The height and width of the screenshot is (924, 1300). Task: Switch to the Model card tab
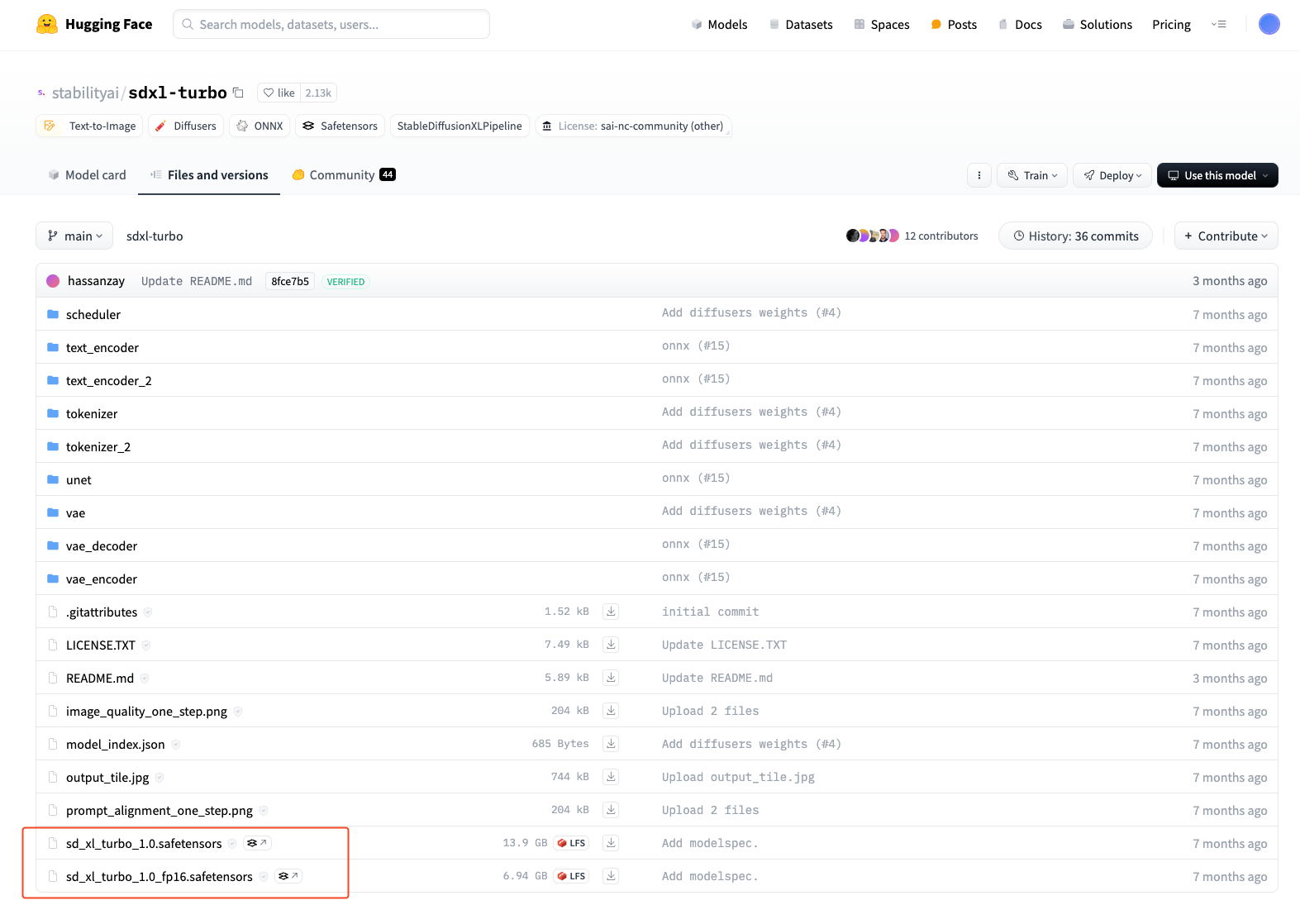pos(87,175)
